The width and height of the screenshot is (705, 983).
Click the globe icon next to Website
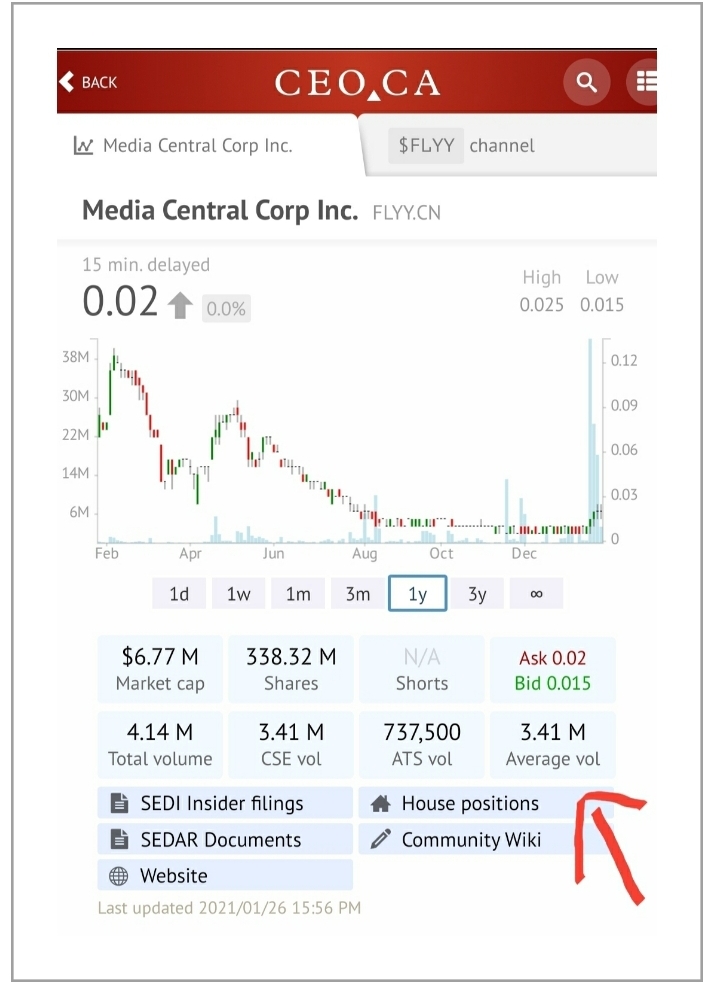point(119,874)
